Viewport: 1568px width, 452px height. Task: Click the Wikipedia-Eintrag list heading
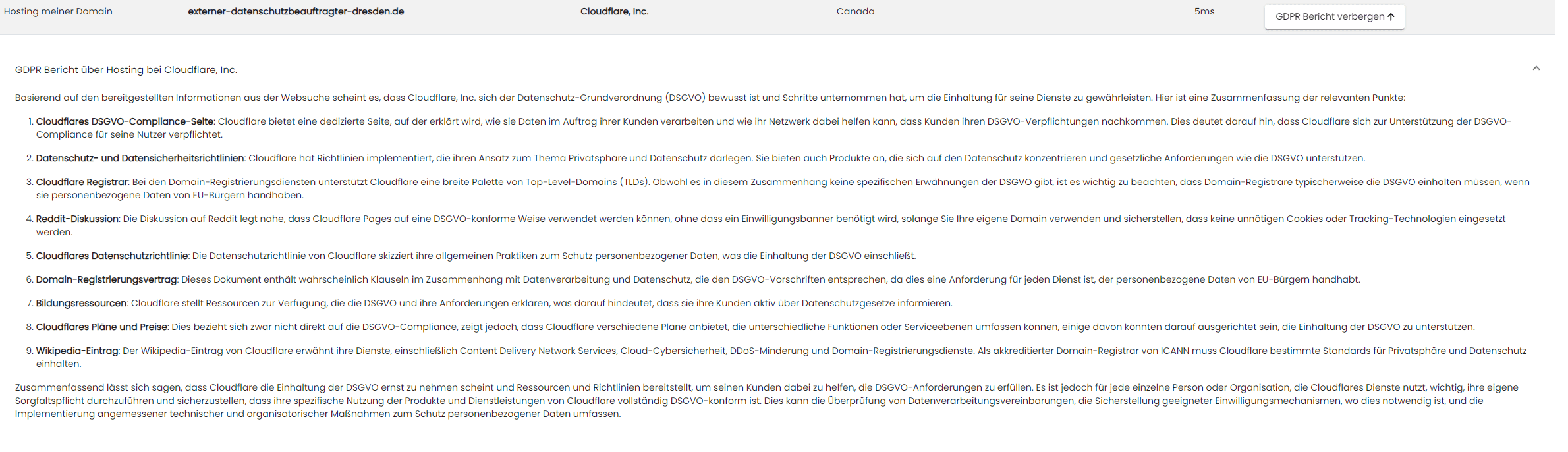77,351
